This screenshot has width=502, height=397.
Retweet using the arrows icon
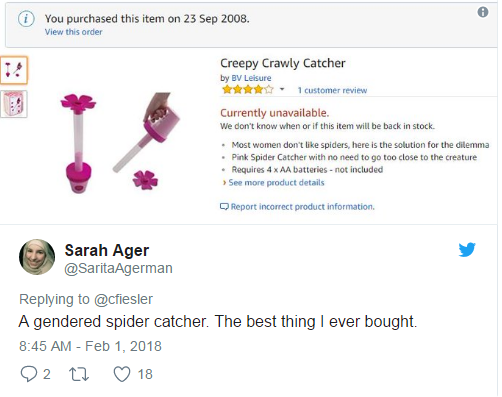point(79,374)
